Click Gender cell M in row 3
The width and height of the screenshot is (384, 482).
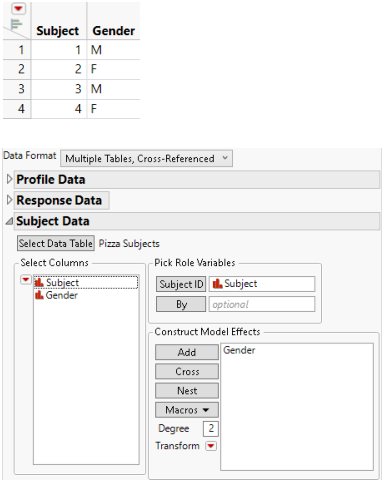point(113,89)
